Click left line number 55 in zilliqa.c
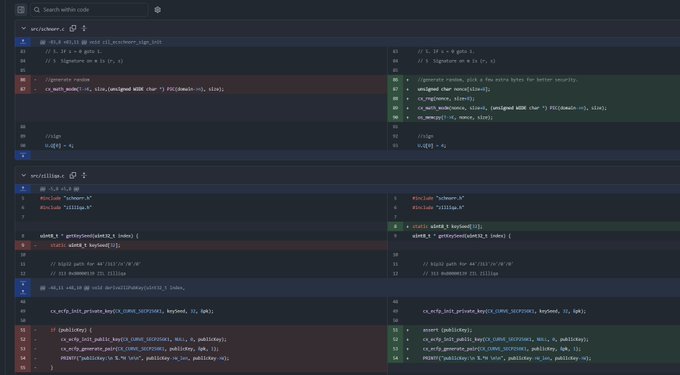Screen dimensions: 680x375 pyautogui.click(x=23, y=368)
